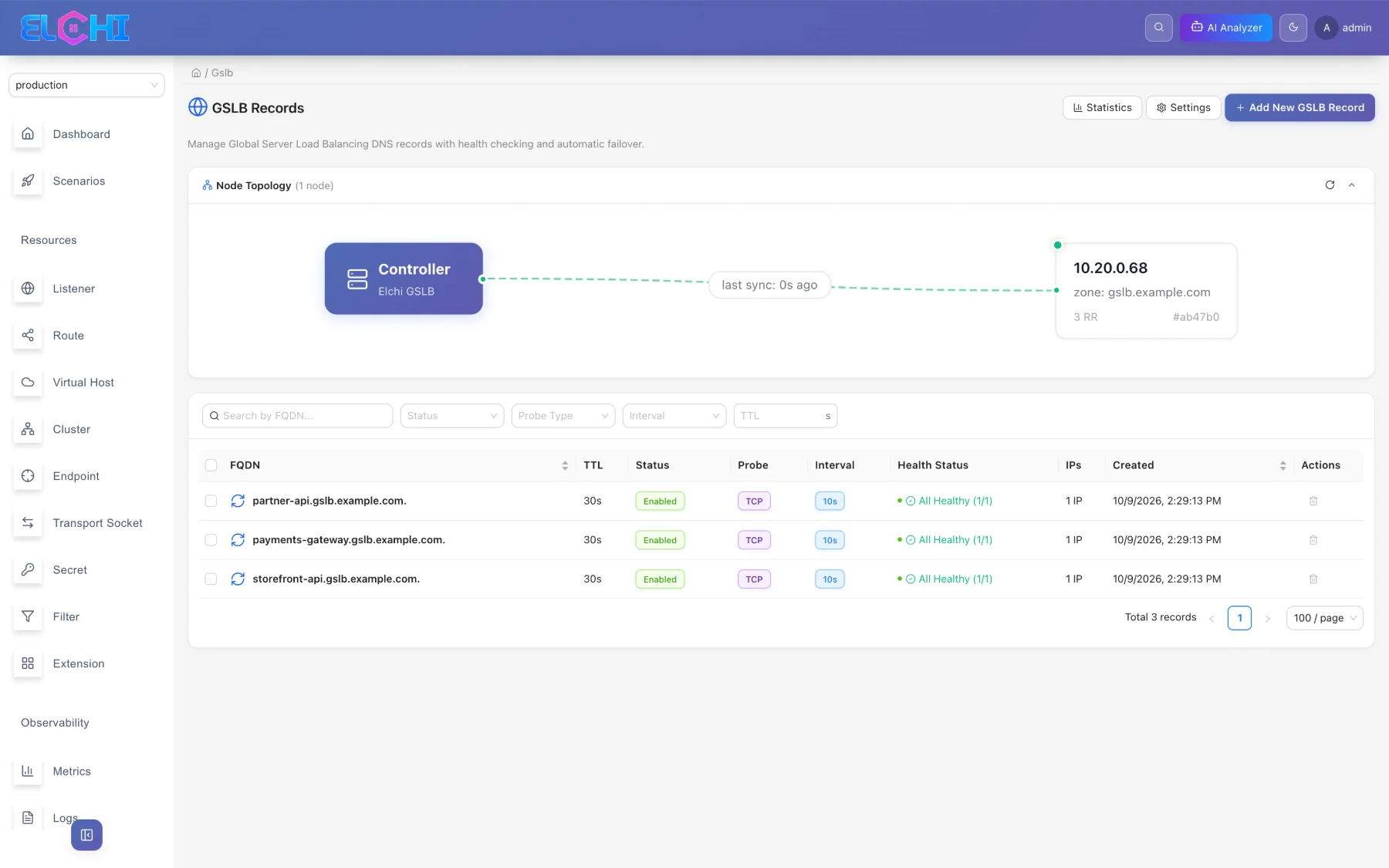This screenshot has height=868, width=1389.
Task: Refresh the Node Topology panel
Action: tap(1330, 185)
